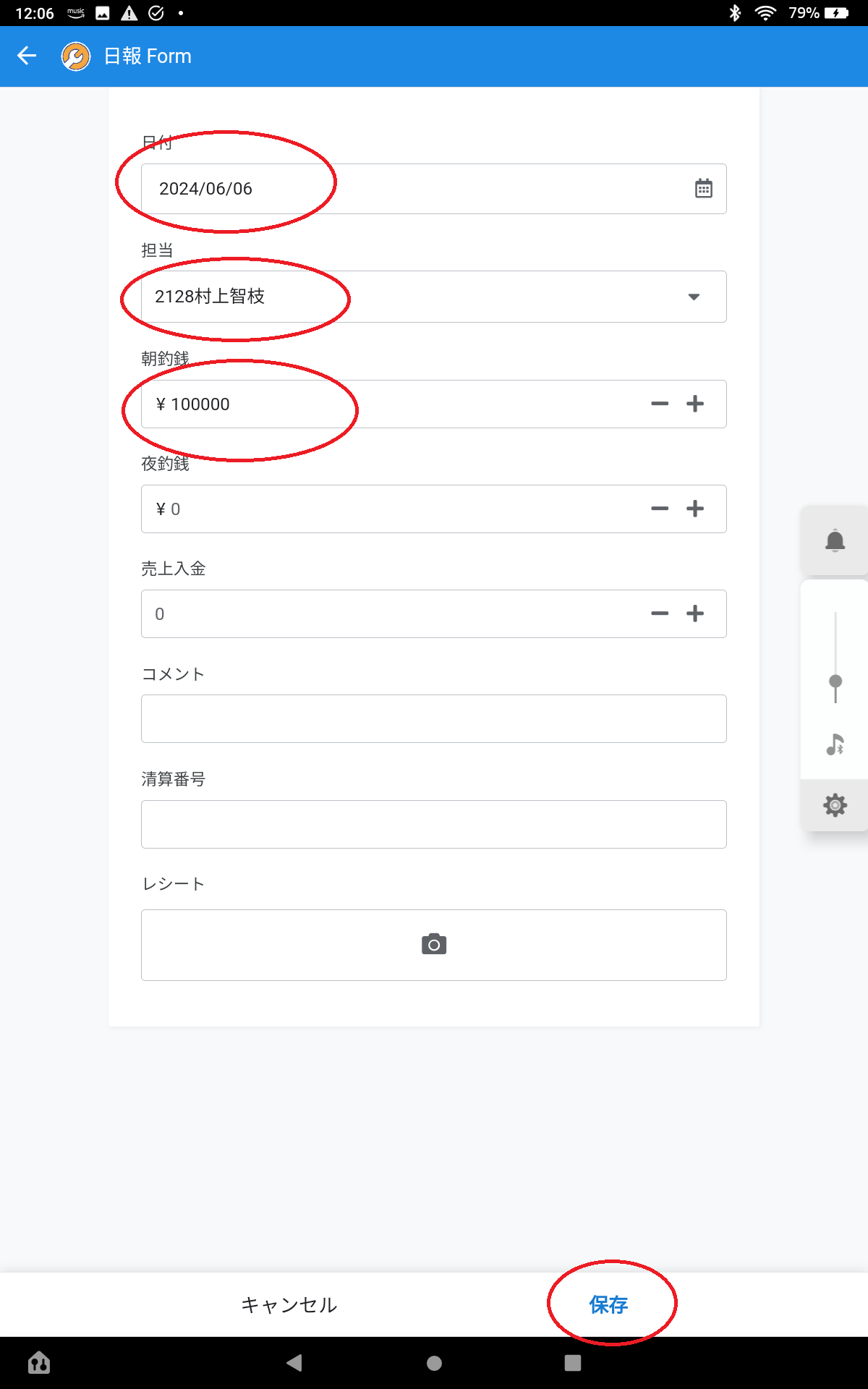
Task: Open the settings gear on side panel
Action: click(x=835, y=804)
